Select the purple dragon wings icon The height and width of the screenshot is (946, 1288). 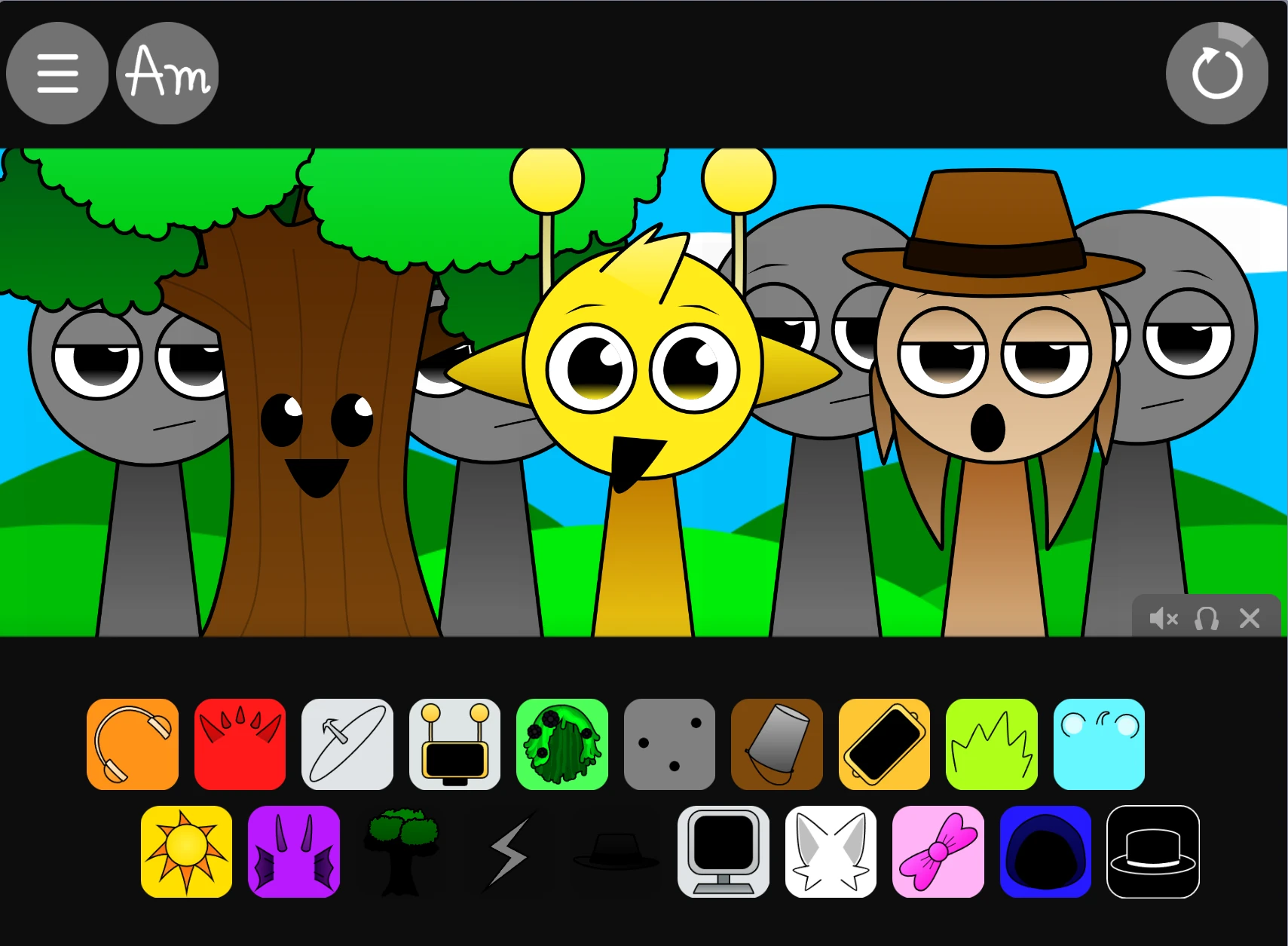click(294, 852)
